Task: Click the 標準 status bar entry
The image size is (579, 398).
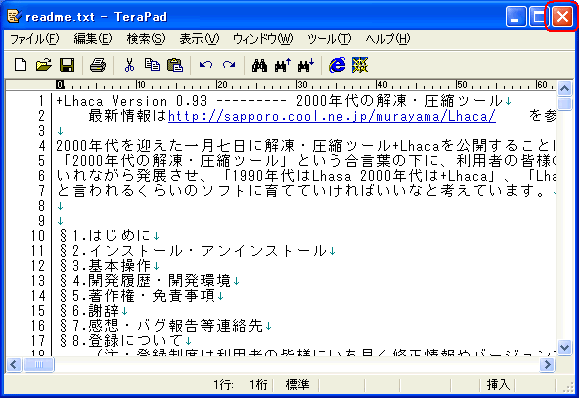Action: pos(297,385)
